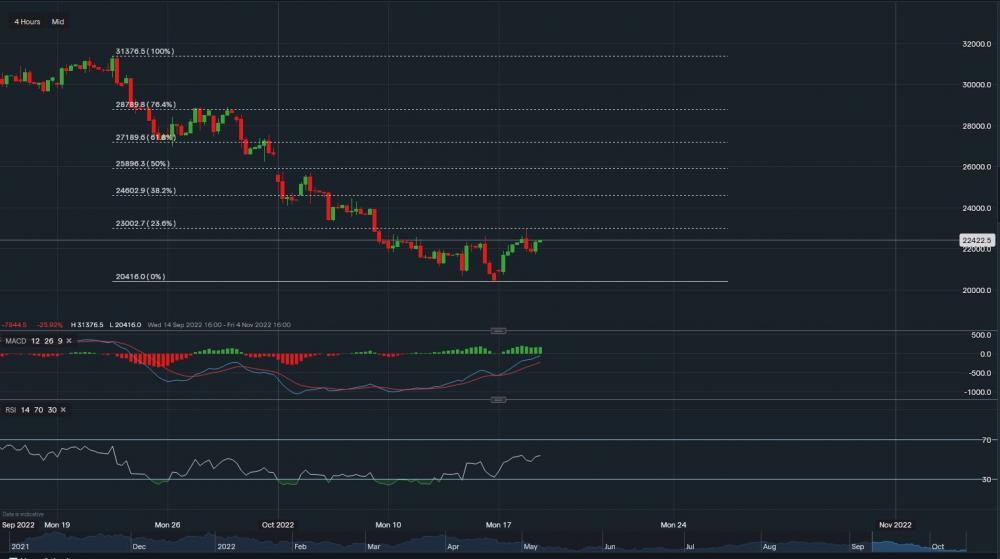
Task: Select the 20416.0 (0%) Fibonacci level line
Action: [x=450, y=282]
